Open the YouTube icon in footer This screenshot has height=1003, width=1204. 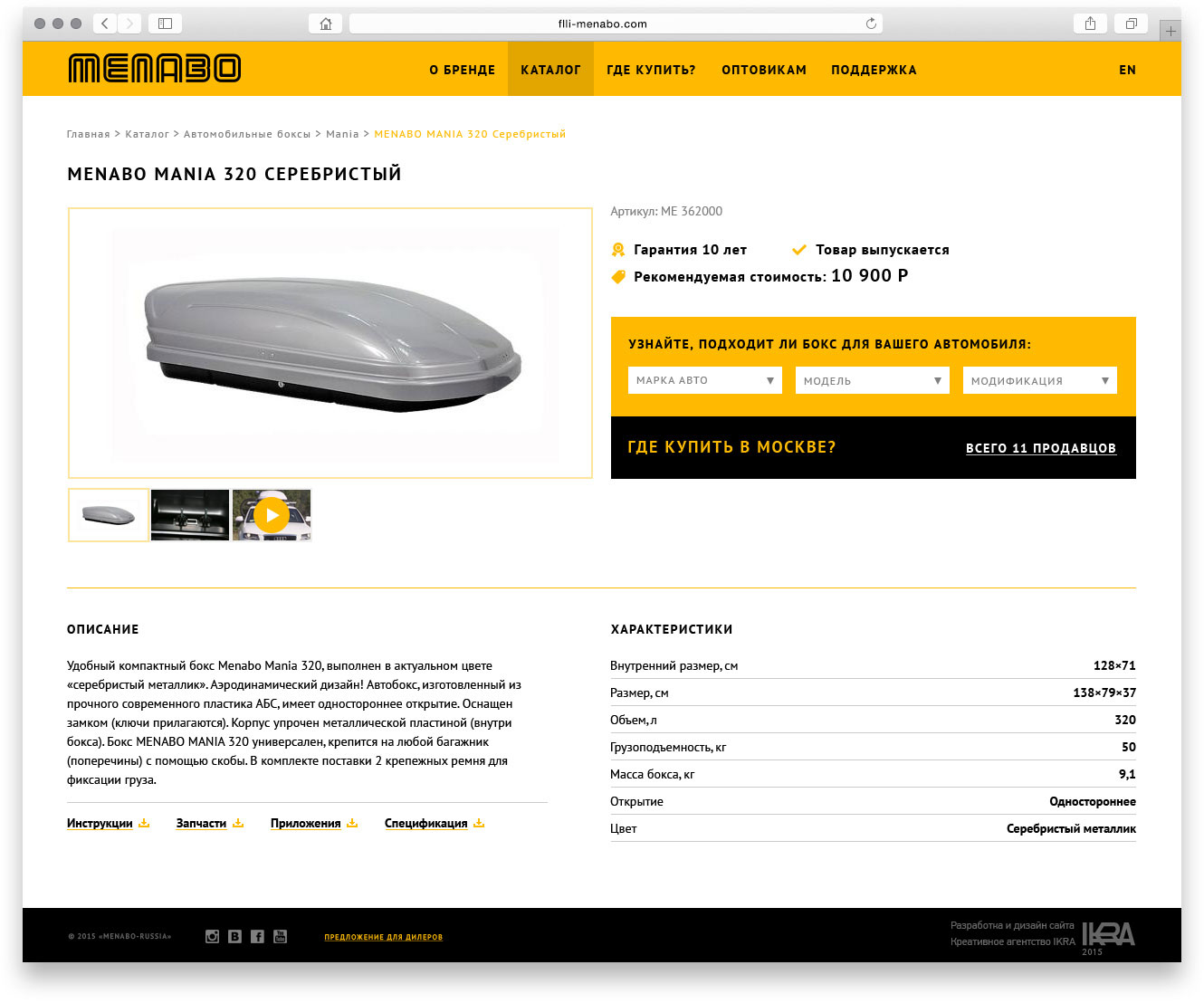[x=280, y=937]
